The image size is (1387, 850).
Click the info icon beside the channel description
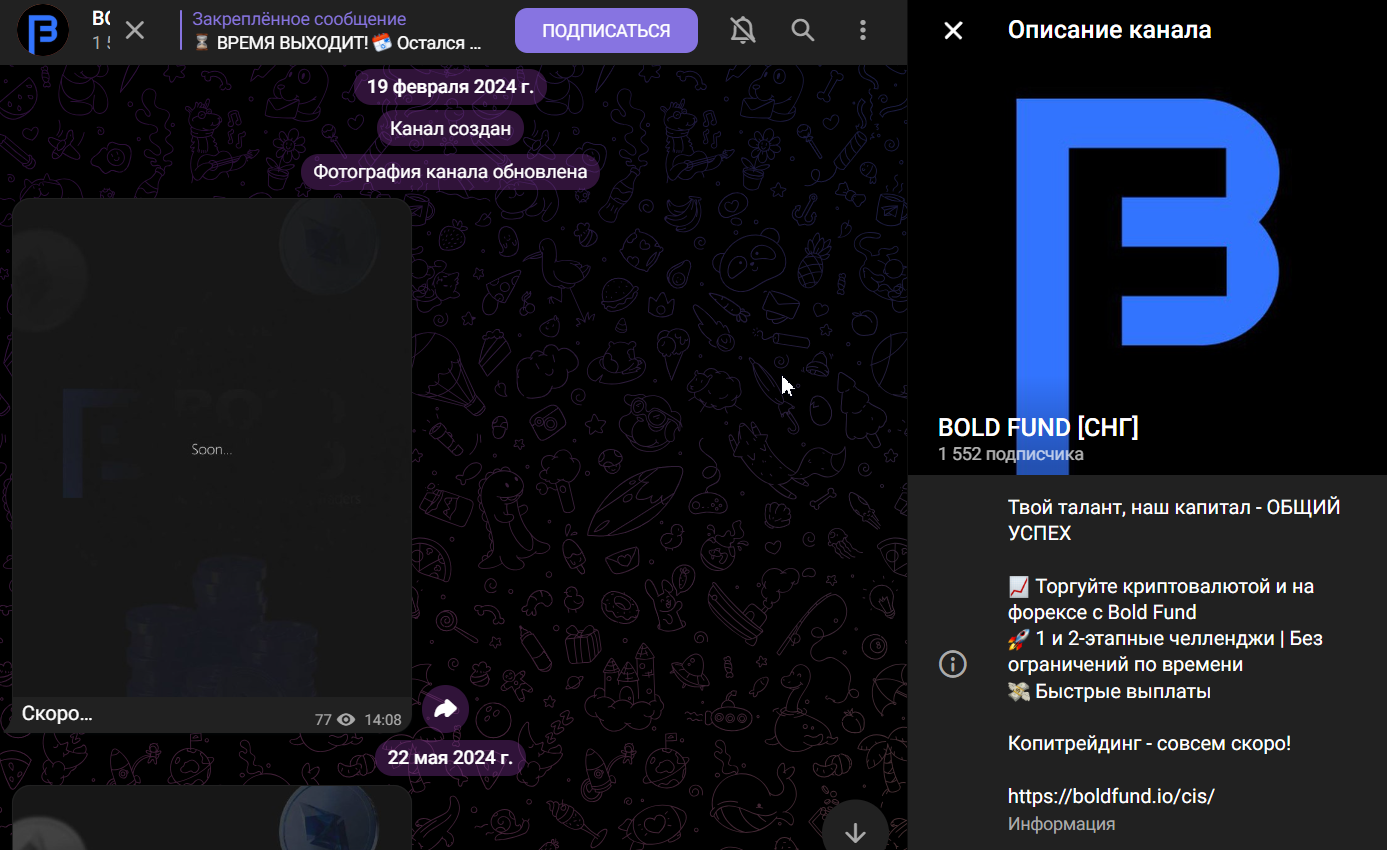point(953,664)
